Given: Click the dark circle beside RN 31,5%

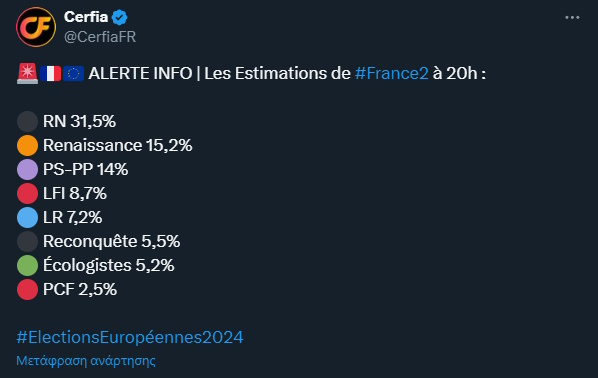Looking at the screenshot, I should tap(27, 121).
